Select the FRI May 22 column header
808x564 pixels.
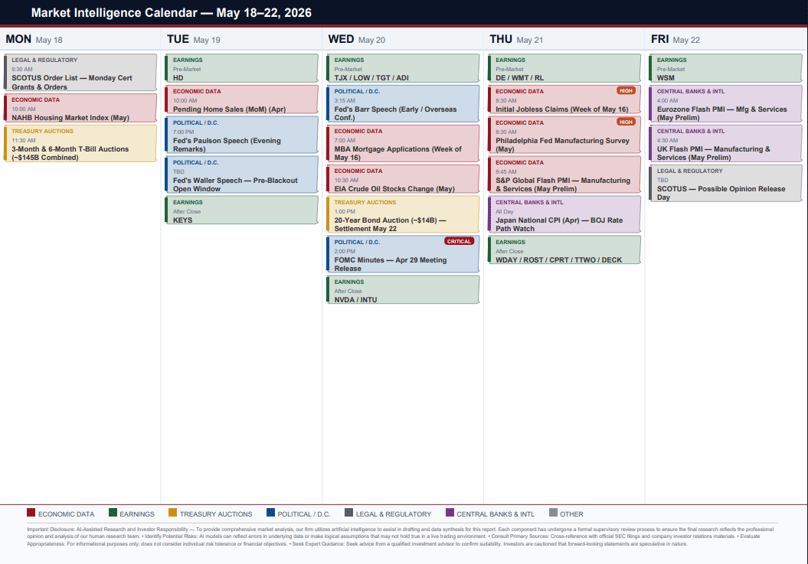click(676, 40)
